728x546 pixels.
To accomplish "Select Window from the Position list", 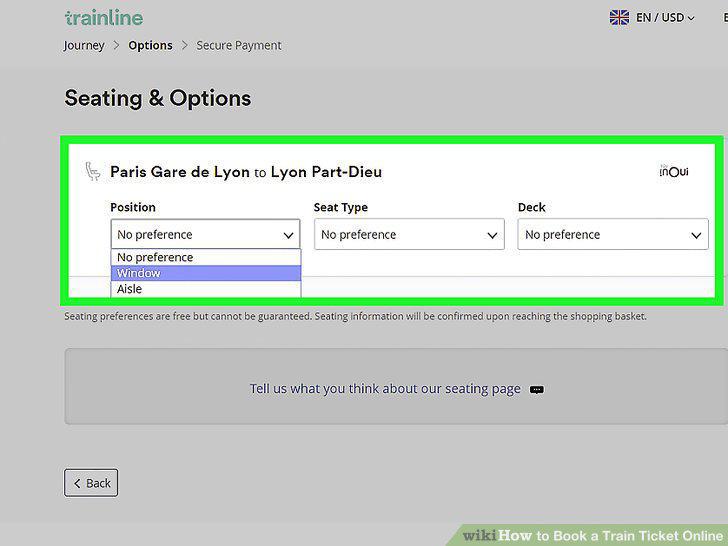I will pos(206,273).
